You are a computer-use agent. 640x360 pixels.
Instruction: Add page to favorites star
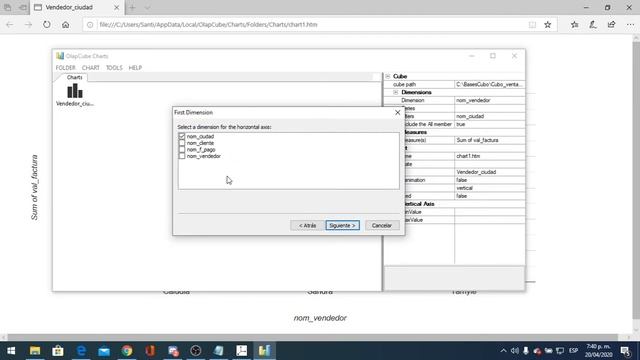pyautogui.click(x=548, y=24)
